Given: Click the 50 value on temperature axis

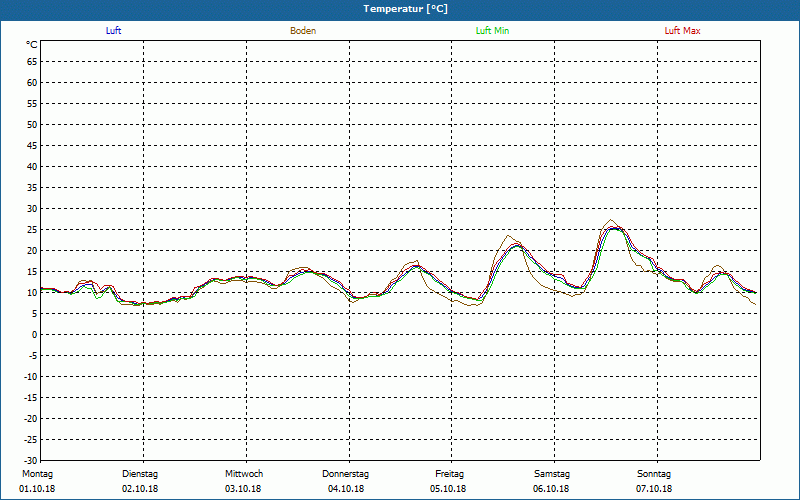Looking at the screenshot, I should click(x=32, y=124).
